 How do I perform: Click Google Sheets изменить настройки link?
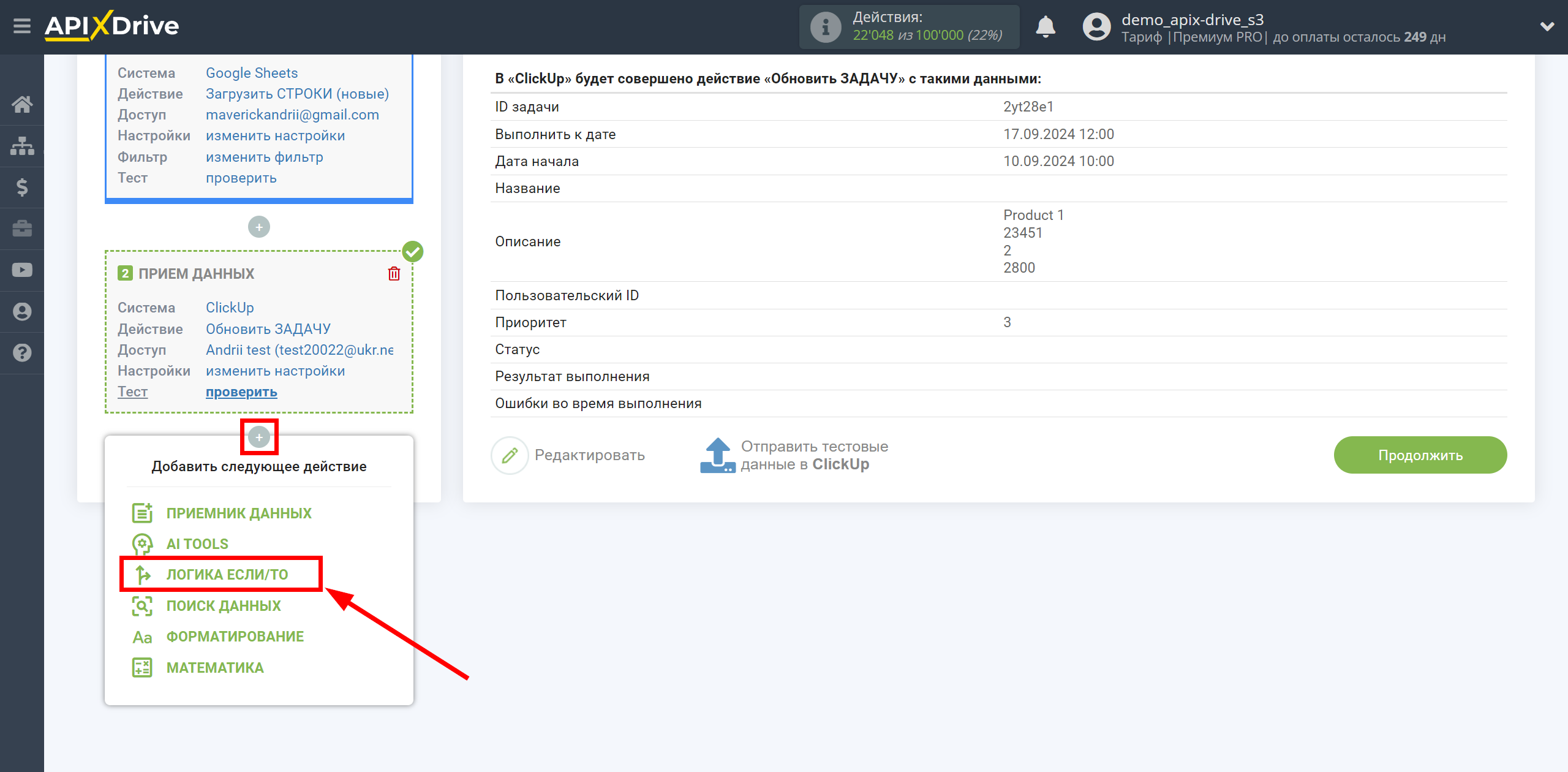[x=275, y=135]
